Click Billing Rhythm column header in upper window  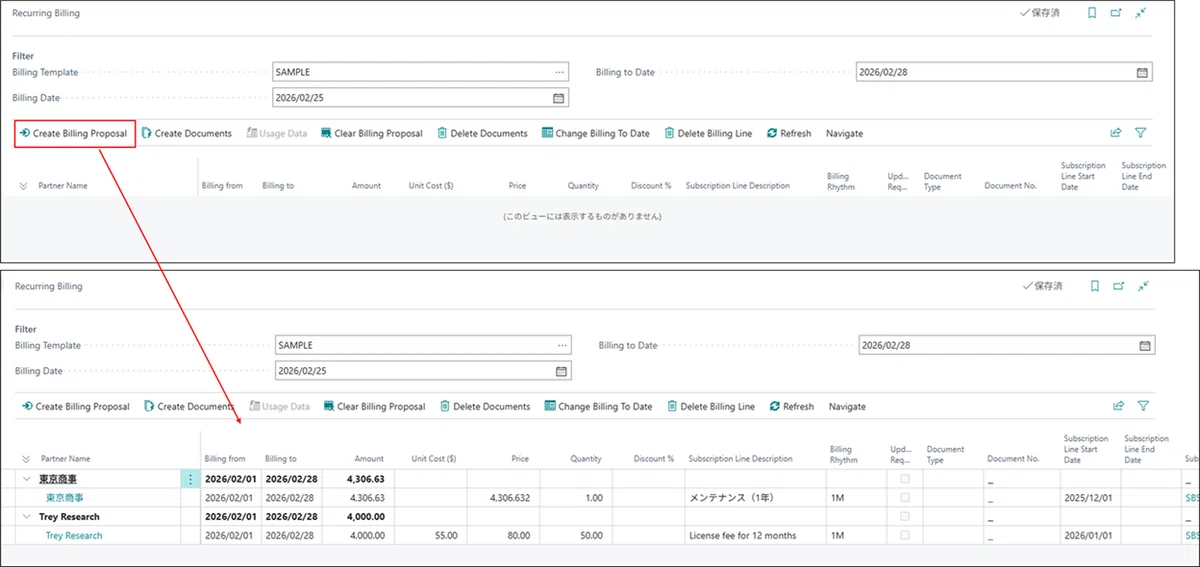841,181
